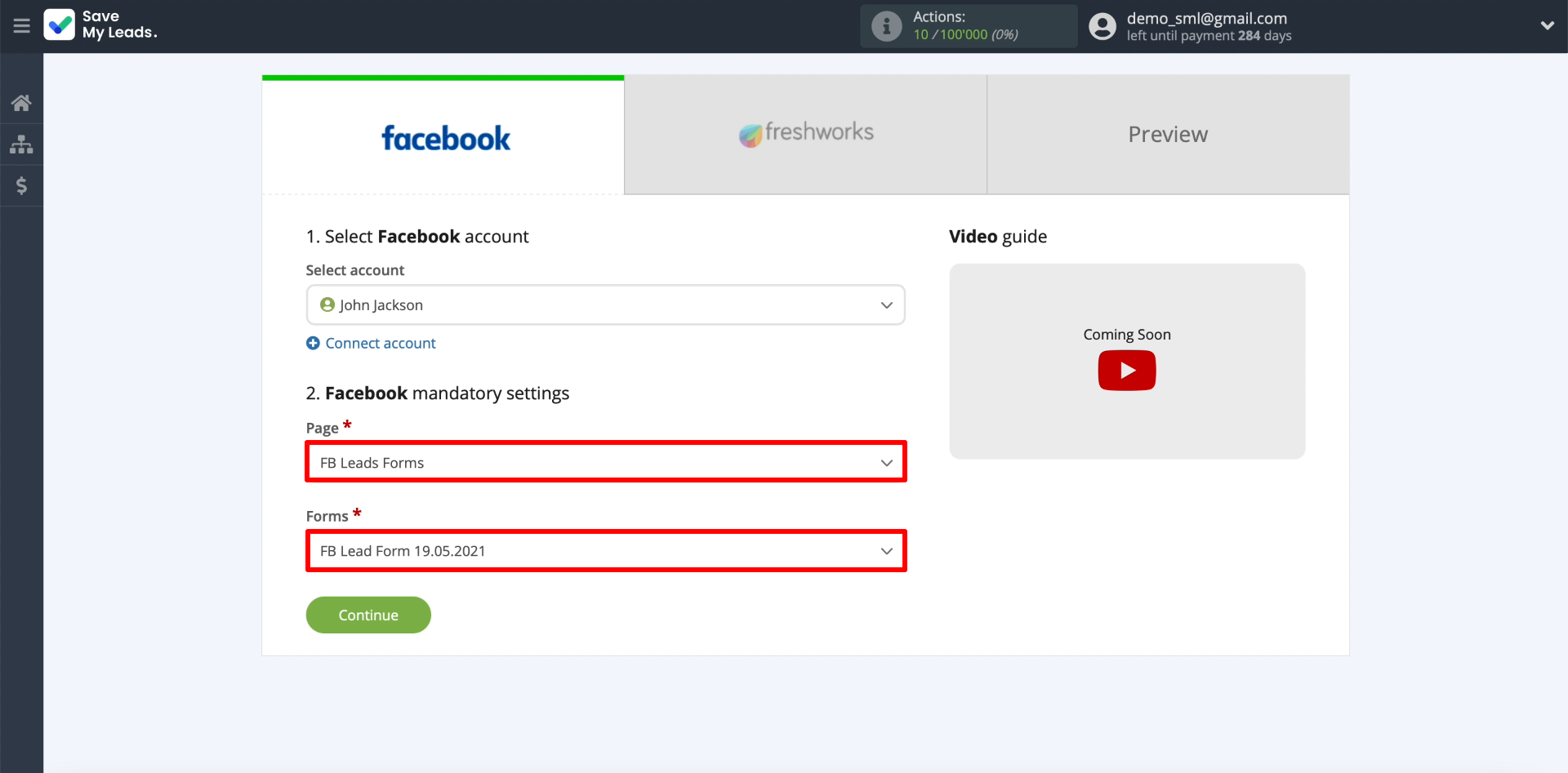The height and width of the screenshot is (773, 1568).
Task: Open the hamburger menu
Action: pyautogui.click(x=22, y=26)
